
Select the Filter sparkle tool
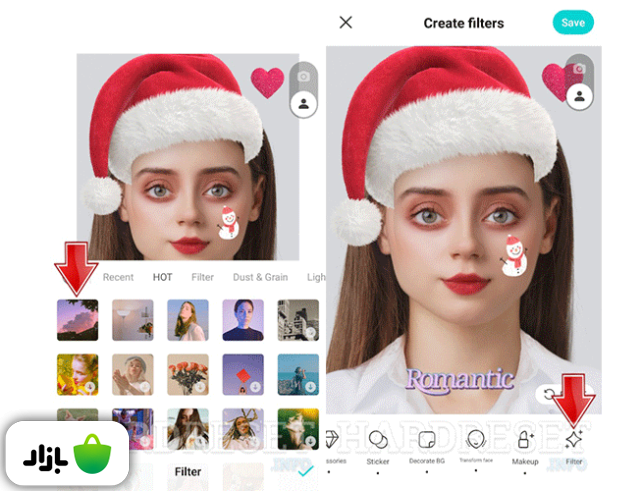574,440
